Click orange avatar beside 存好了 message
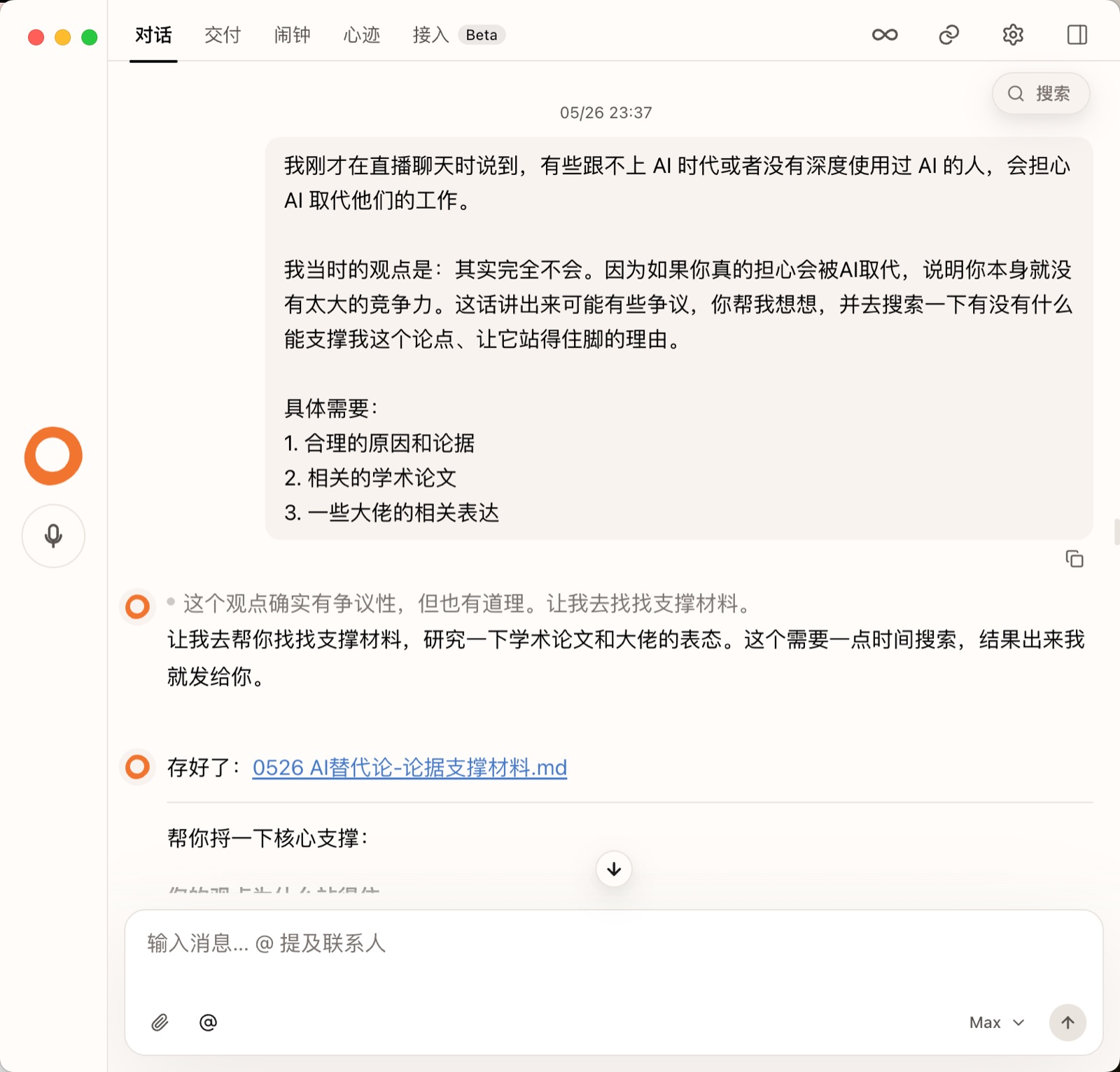The width and height of the screenshot is (1120, 1072). tap(137, 767)
